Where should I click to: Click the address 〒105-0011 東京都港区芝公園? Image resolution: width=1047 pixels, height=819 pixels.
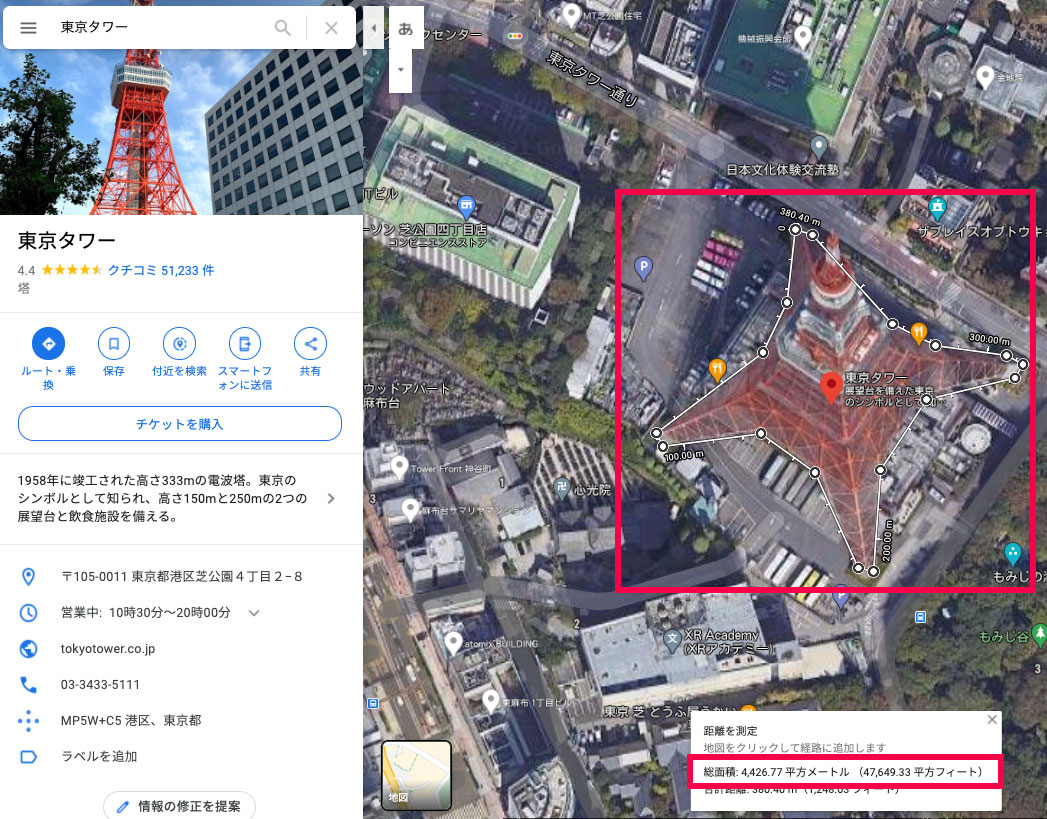coord(182,577)
